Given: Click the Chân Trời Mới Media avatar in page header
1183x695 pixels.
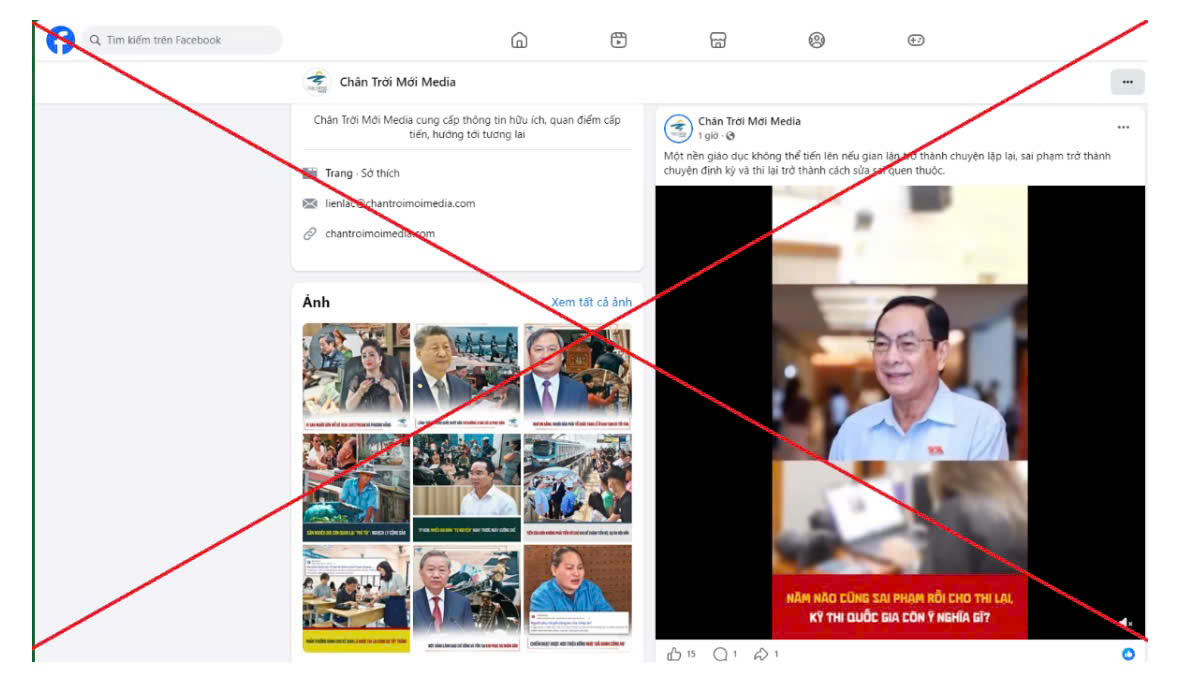Looking at the screenshot, I should pyautogui.click(x=317, y=81).
